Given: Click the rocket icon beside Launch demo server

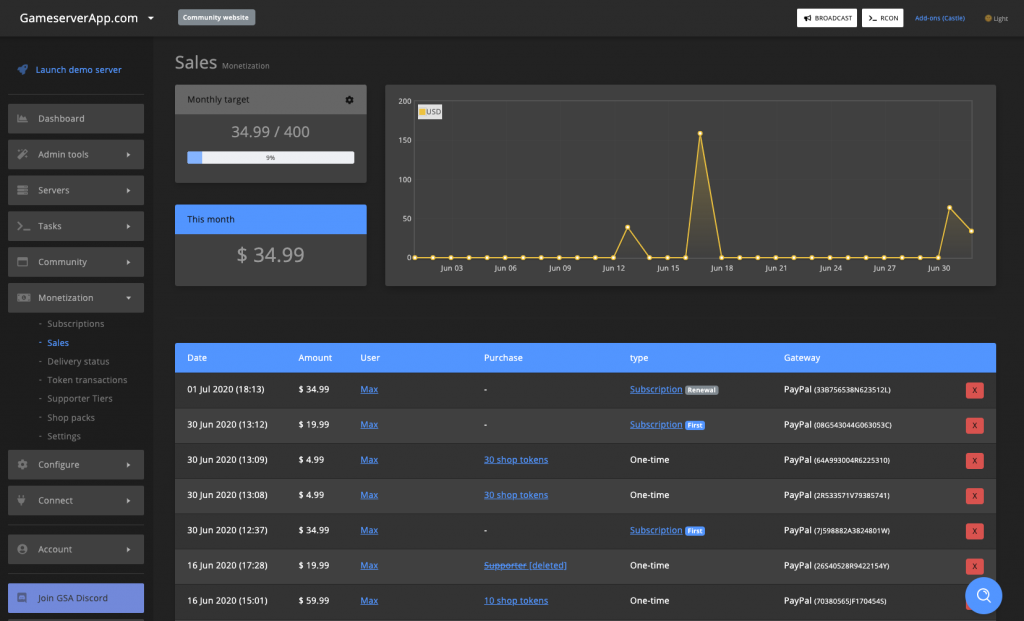Looking at the screenshot, I should tap(23, 69).
